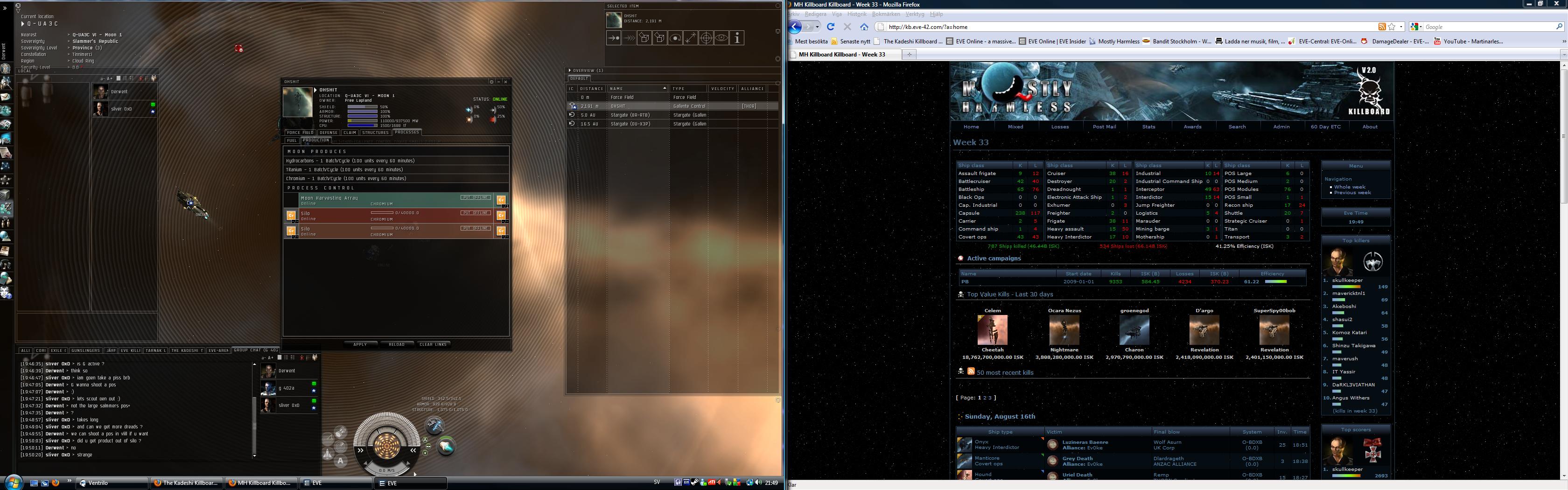This screenshot has height=490, width=1568.
Task: Click Firefox reload button
Action: tap(830, 27)
